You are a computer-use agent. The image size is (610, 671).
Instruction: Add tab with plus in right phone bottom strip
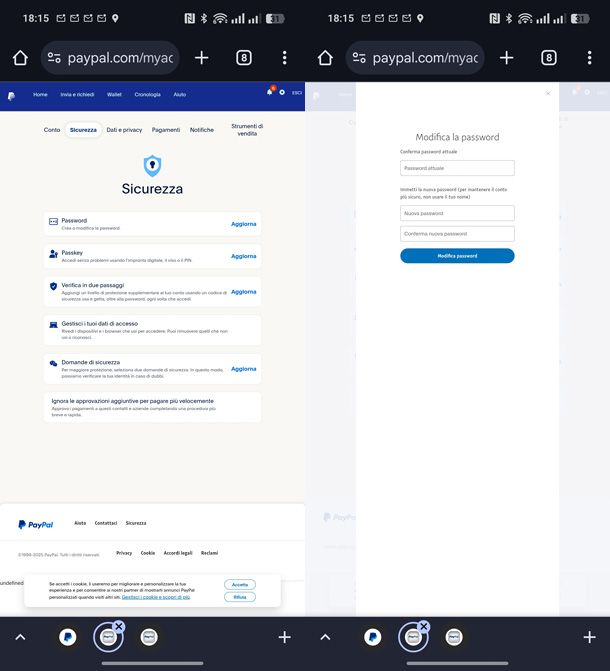[x=589, y=637]
